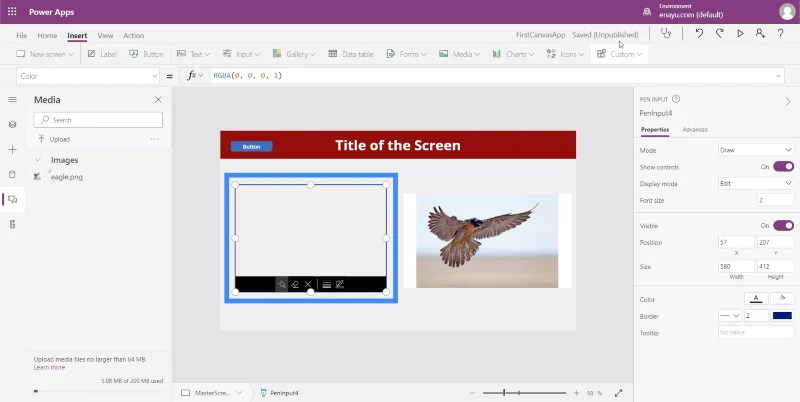800x402 pixels.
Task: Insert a Data table
Action: tap(351, 54)
